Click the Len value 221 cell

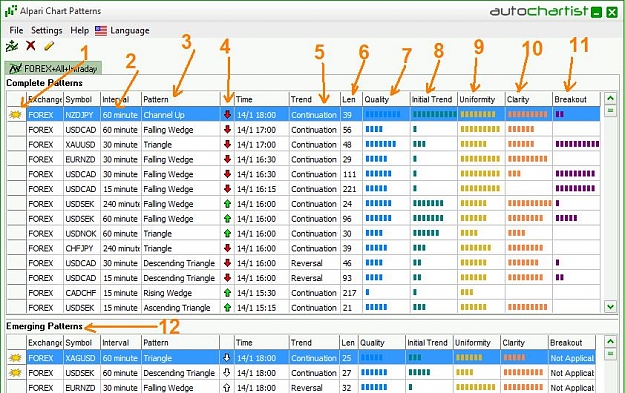[351, 189]
